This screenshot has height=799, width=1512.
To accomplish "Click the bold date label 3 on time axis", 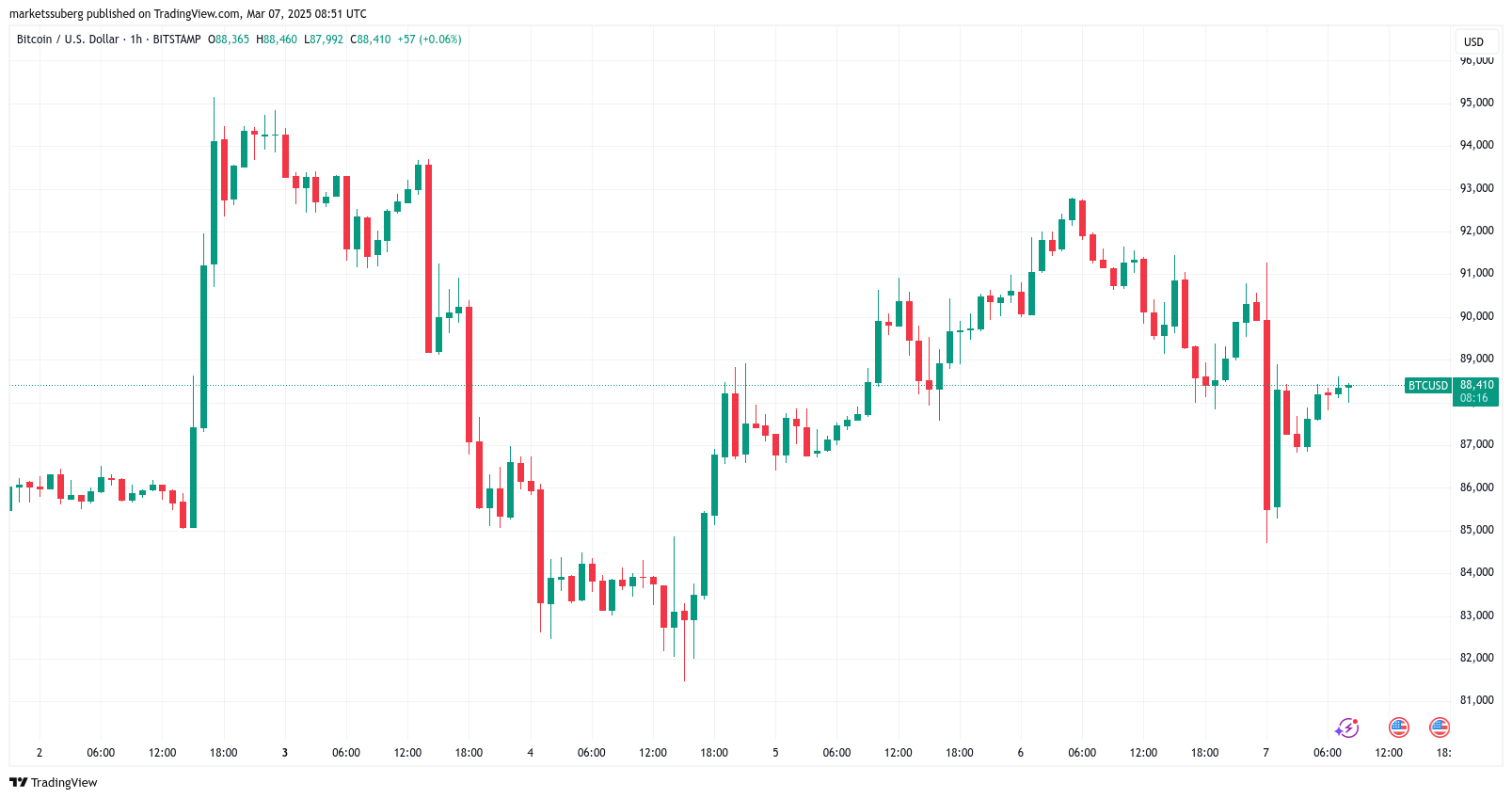I will click(285, 753).
